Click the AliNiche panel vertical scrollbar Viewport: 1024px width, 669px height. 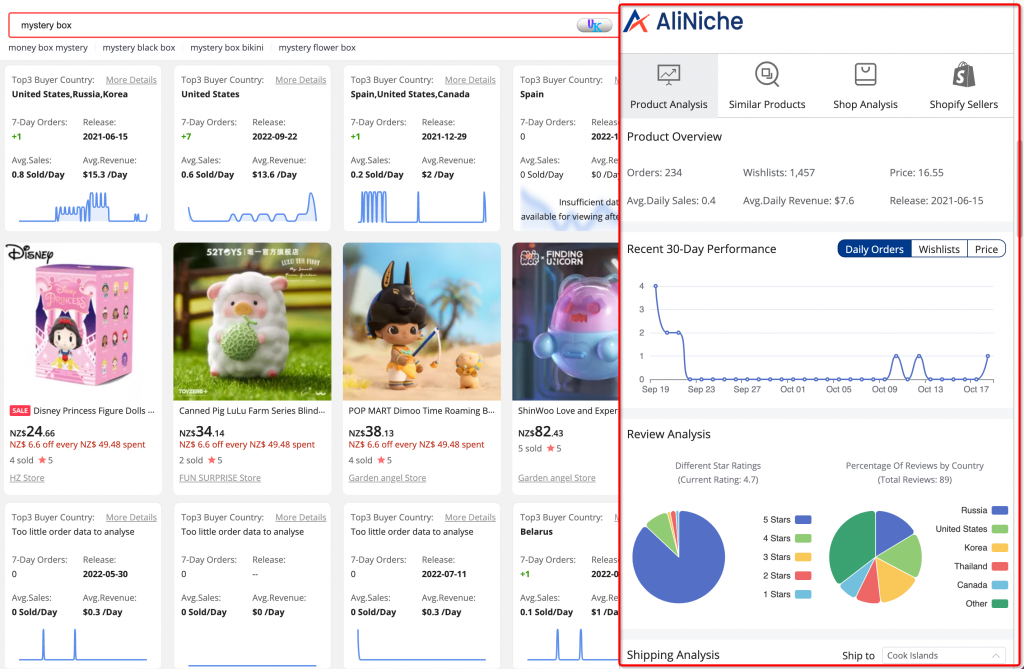(1019, 189)
